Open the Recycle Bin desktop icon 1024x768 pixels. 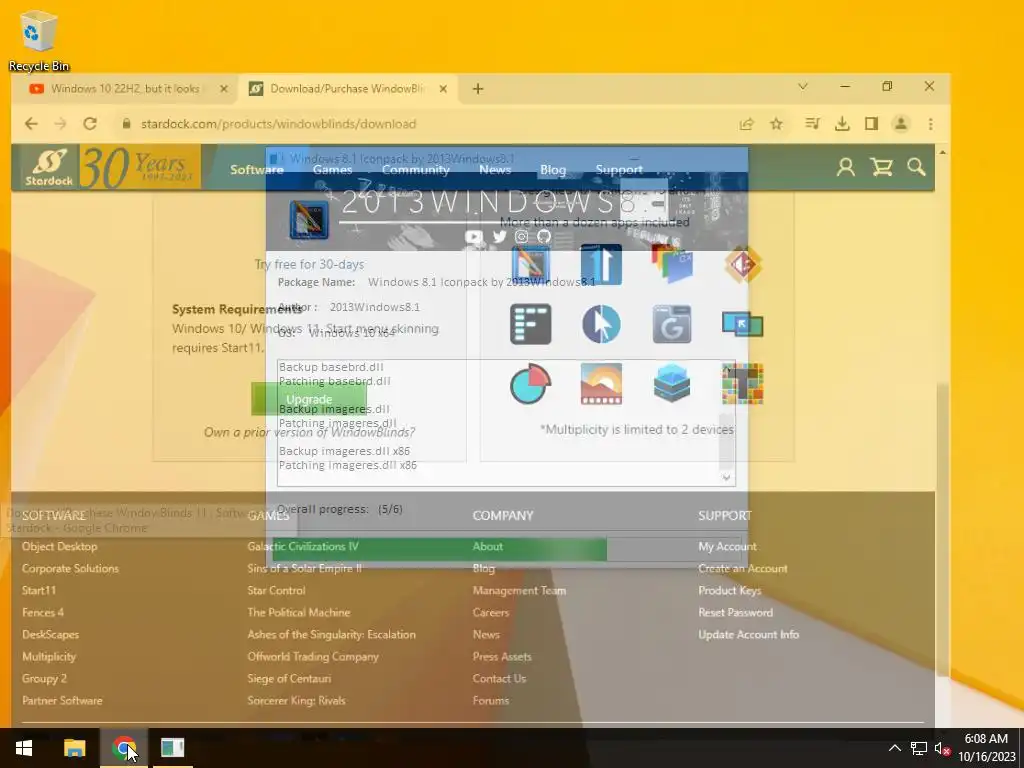pos(39,40)
